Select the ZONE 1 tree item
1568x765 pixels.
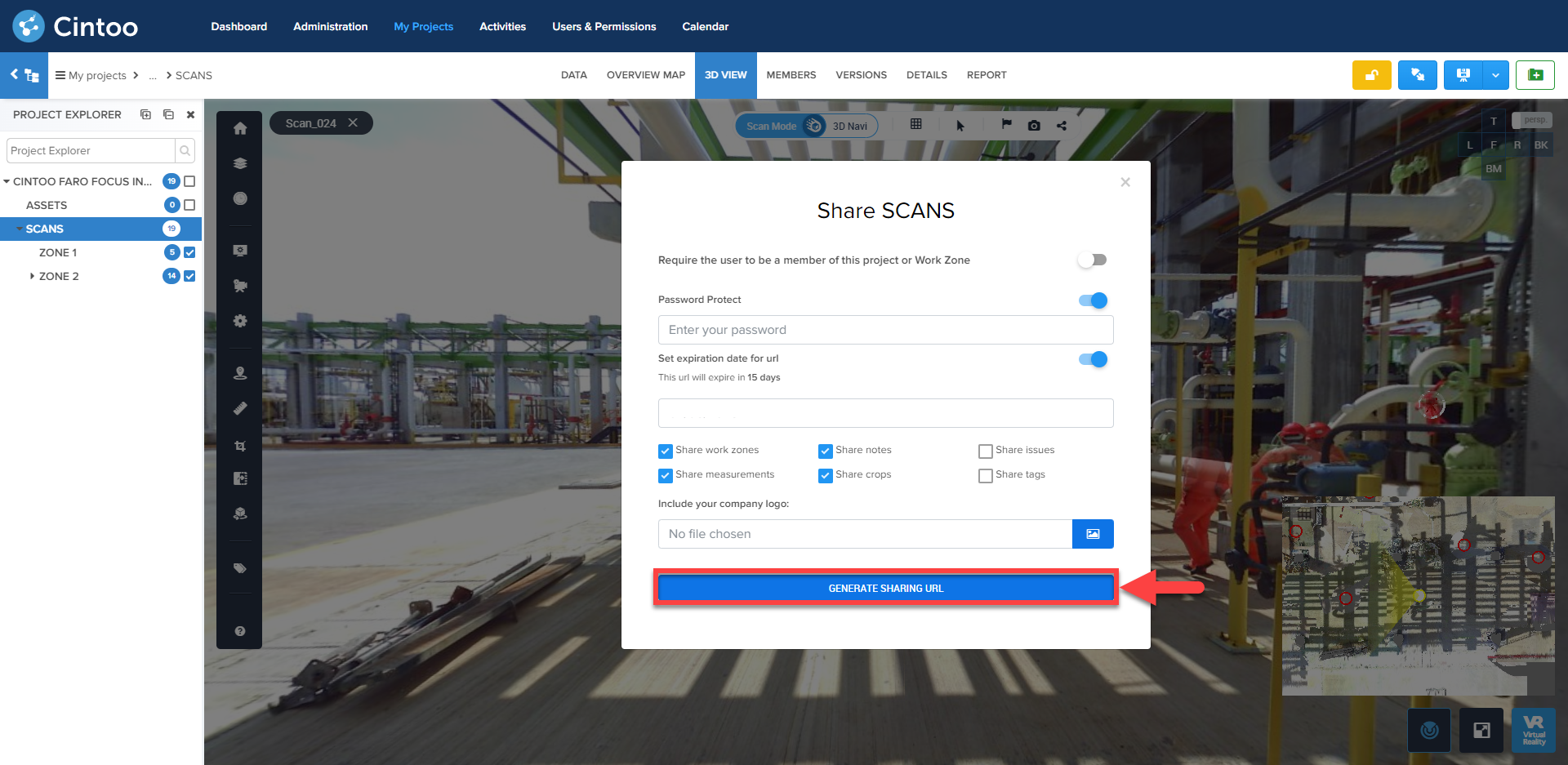pyautogui.click(x=58, y=252)
